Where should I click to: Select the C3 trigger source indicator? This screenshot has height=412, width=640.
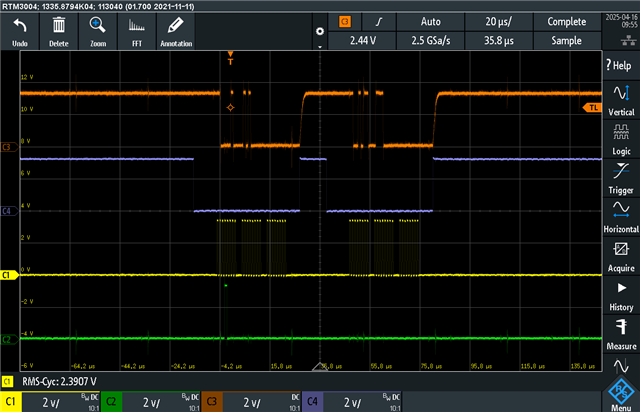click(345, 22)
